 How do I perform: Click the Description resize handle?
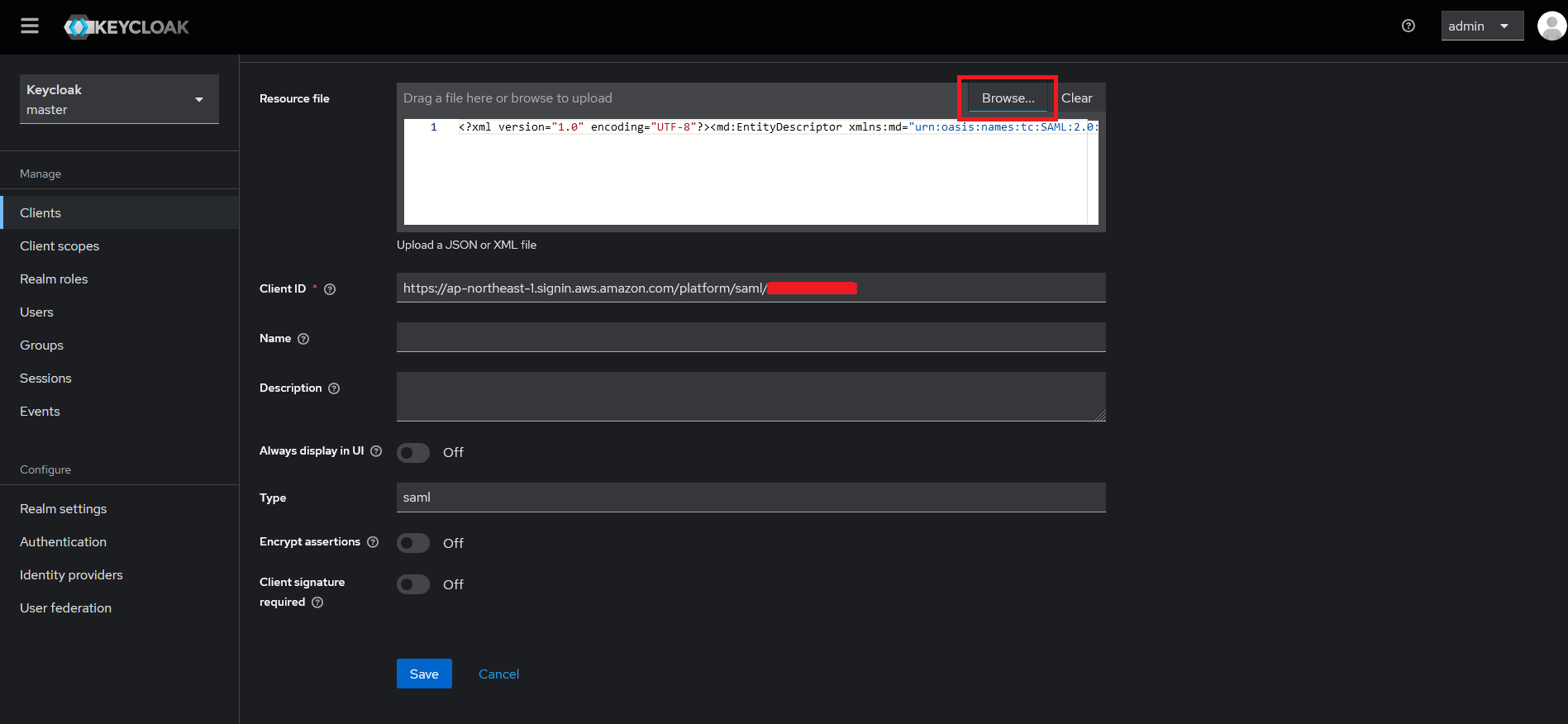pos(1099,415)
